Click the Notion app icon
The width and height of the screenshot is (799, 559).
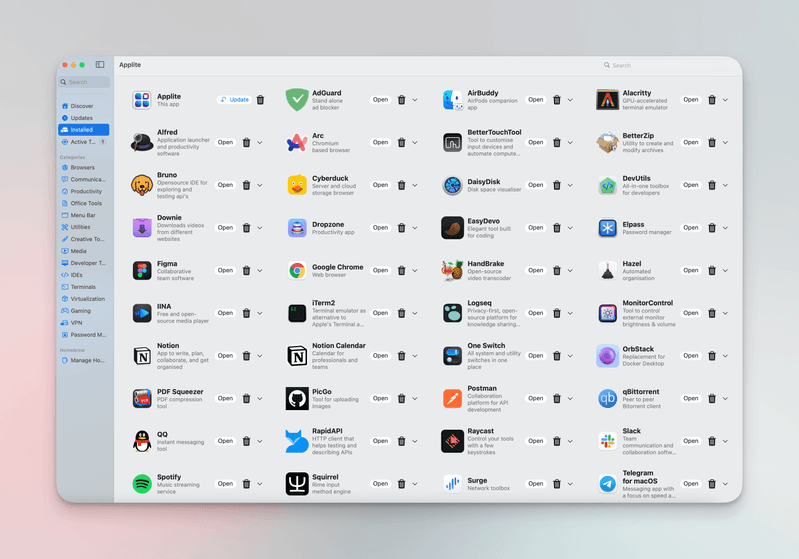coord(142,356)
